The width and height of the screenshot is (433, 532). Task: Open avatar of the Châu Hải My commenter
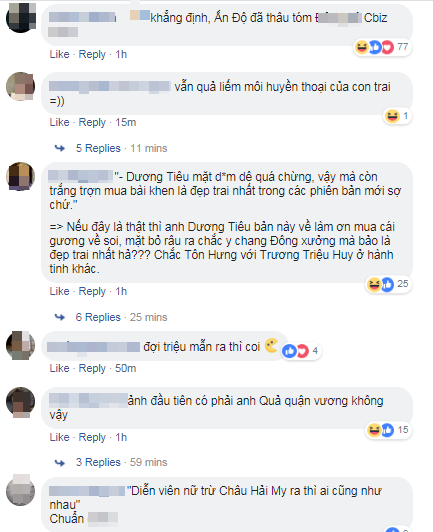click(21, 491)
